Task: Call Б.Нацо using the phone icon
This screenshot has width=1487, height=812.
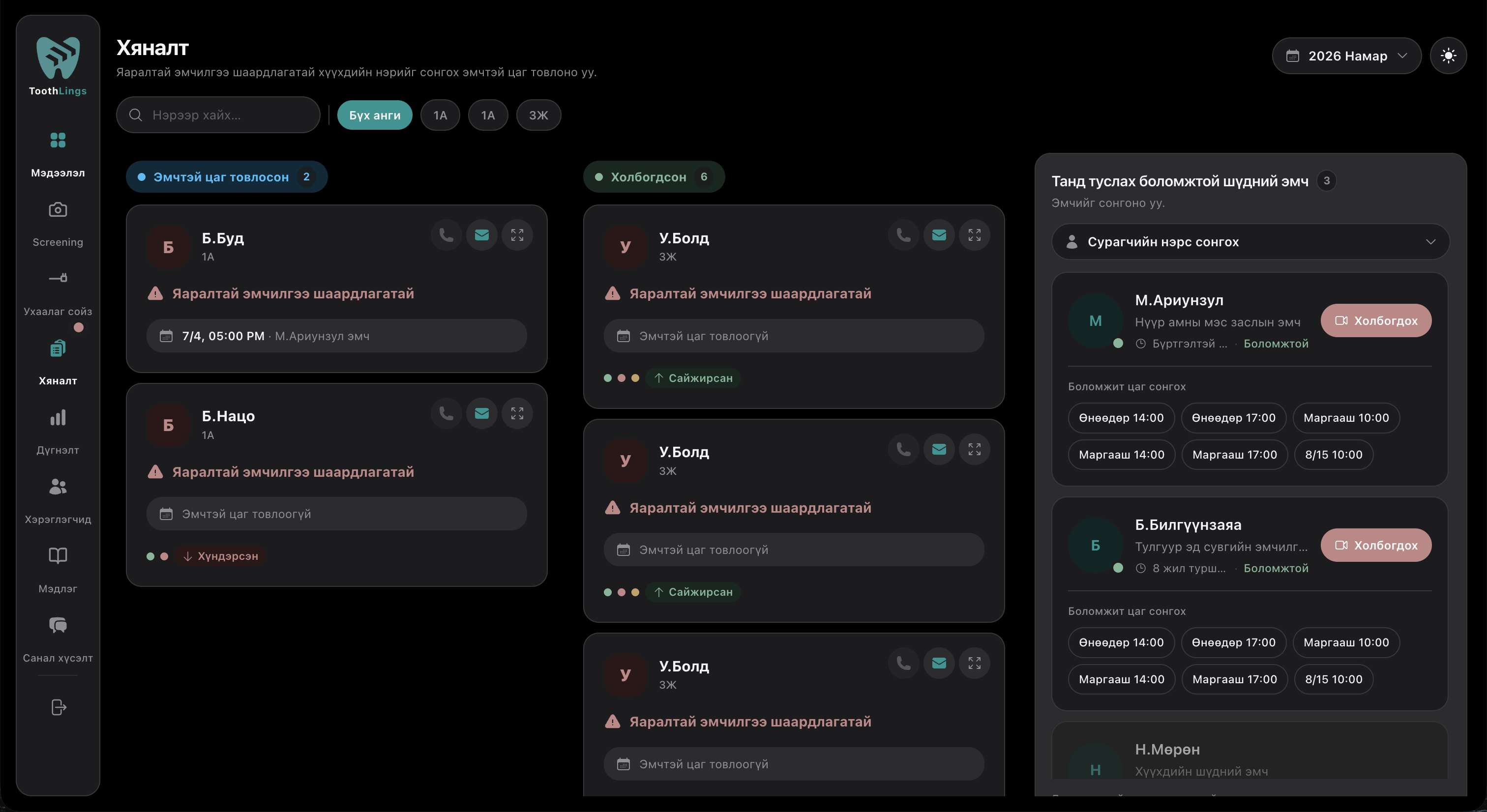Action: coord(446,413)
